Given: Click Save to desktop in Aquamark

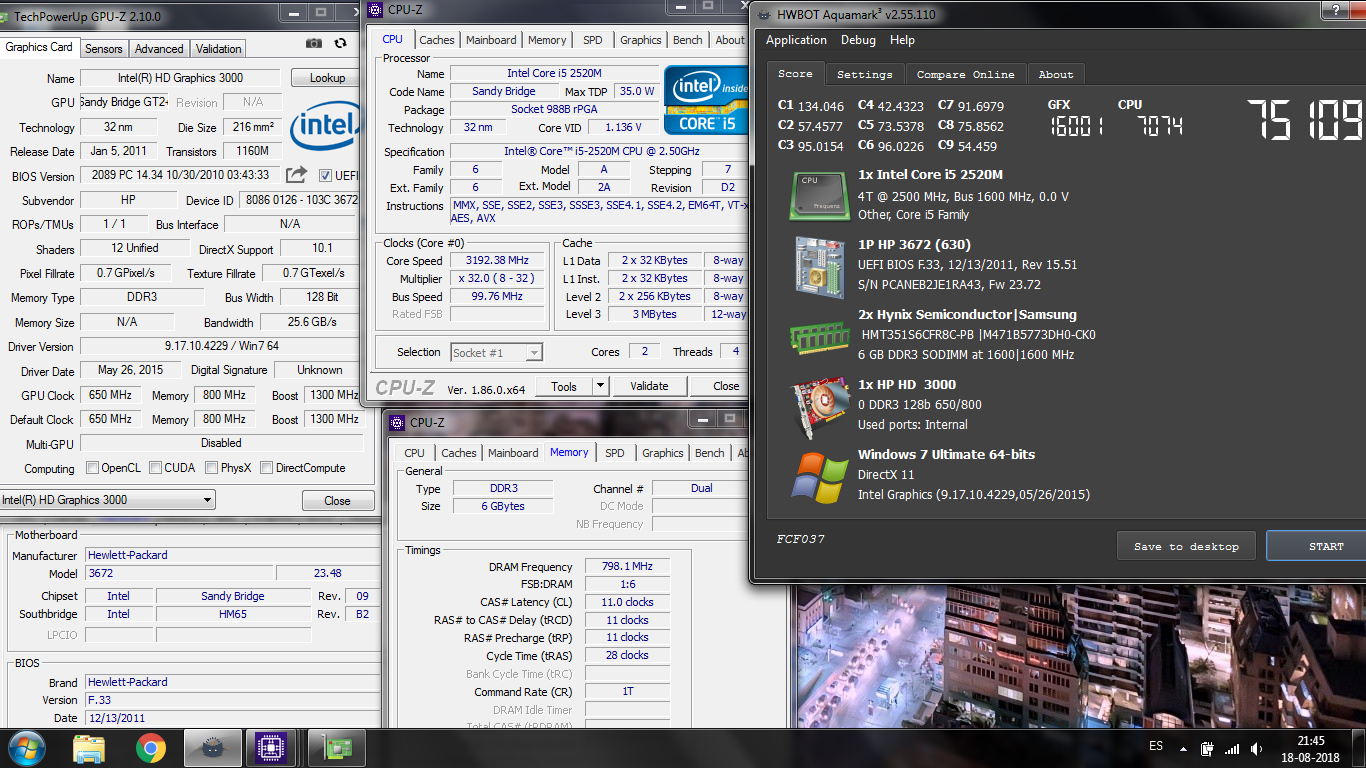Looking at the screenshot, I should pyautogui.click(x=1186, y=546).
